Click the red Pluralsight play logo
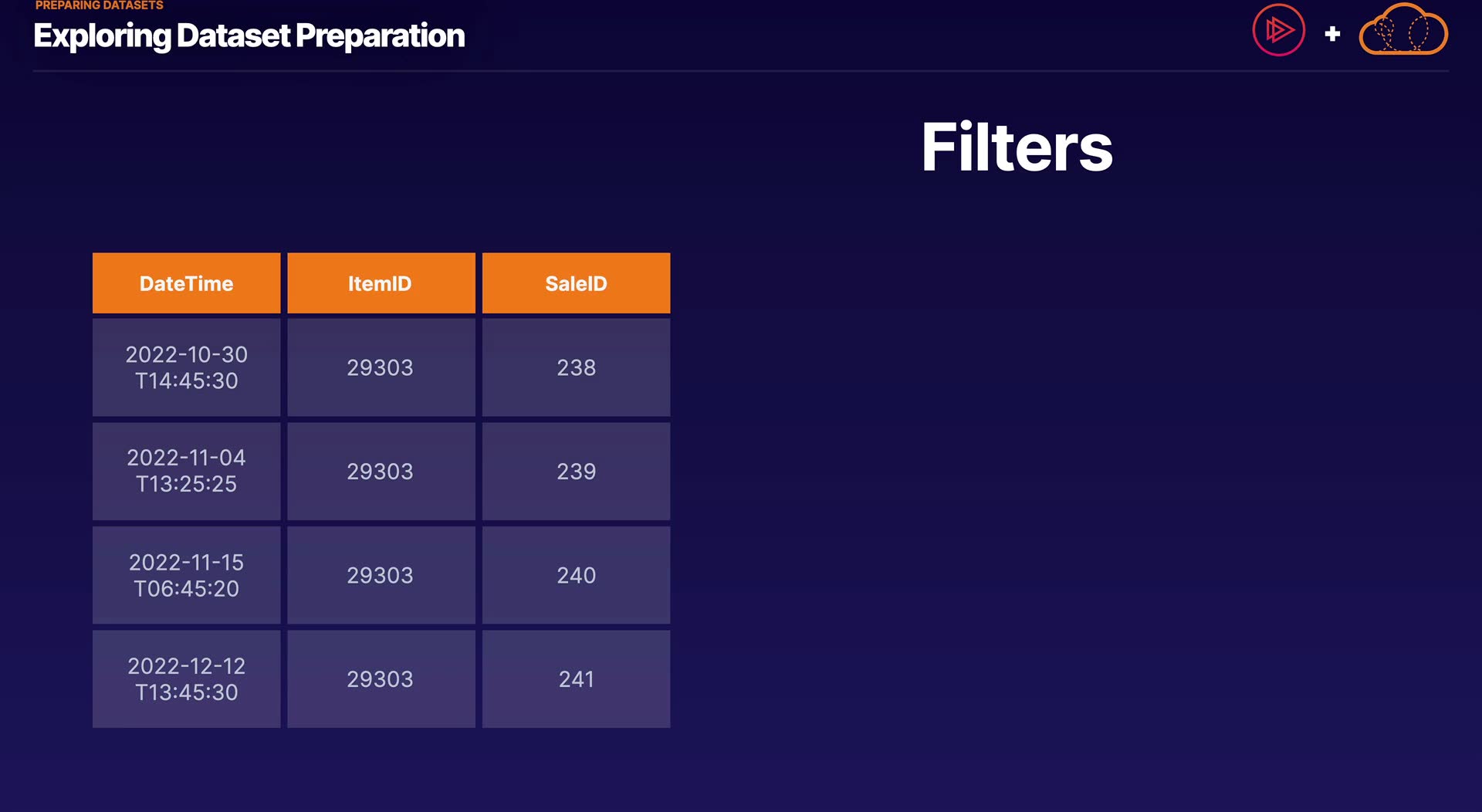The height and width of the screenshot is (812, 1482). click(1278, 31)
